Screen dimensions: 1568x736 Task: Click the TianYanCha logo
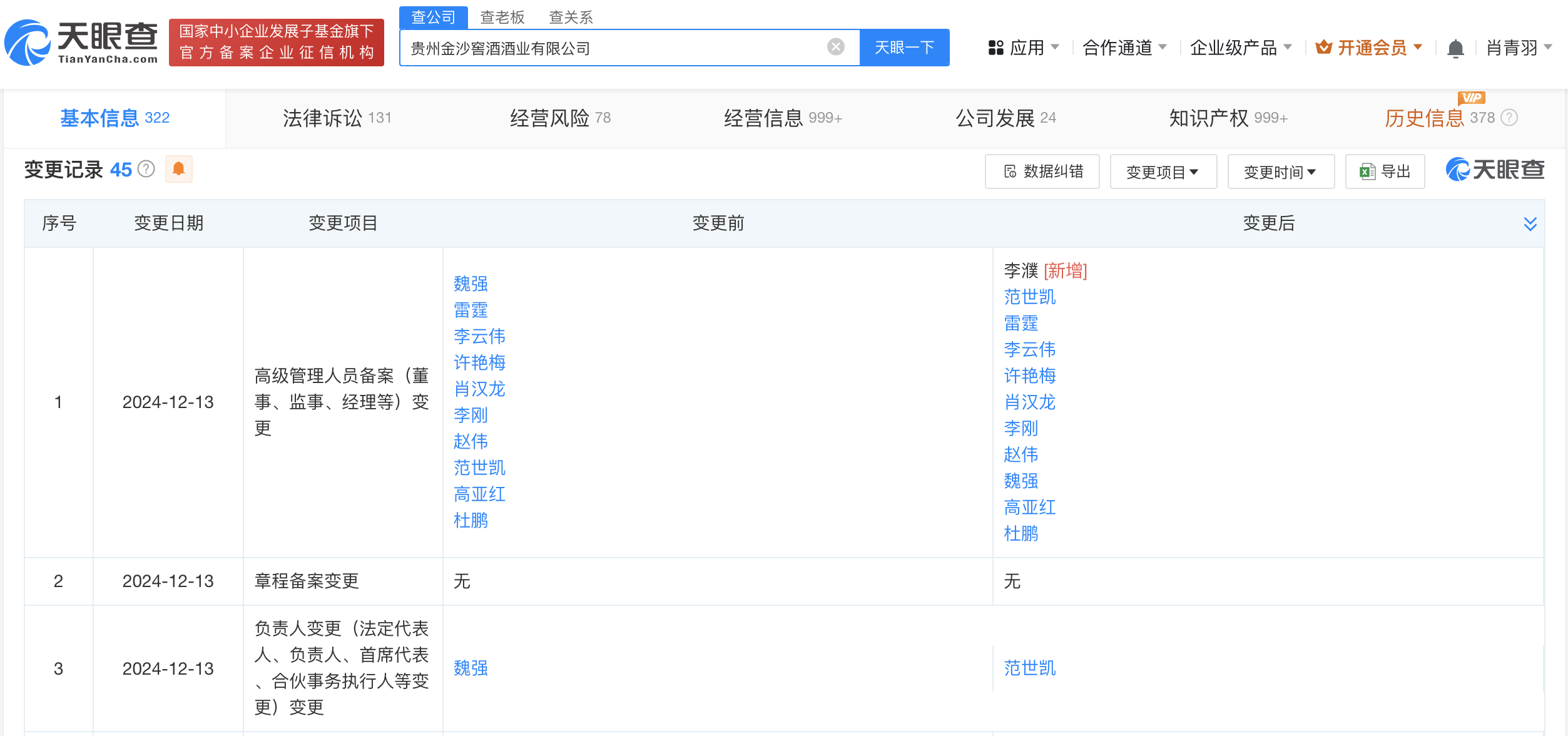81,43
